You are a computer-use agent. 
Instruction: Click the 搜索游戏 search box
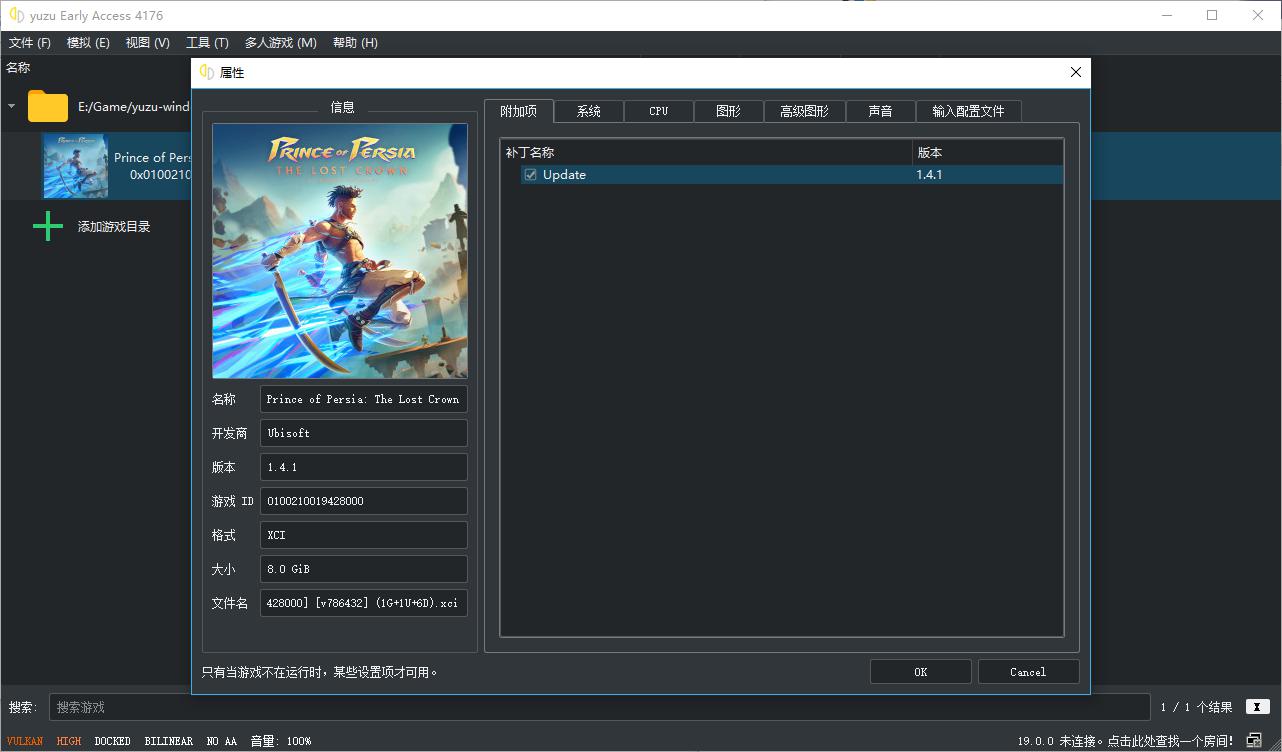[599, 707]
